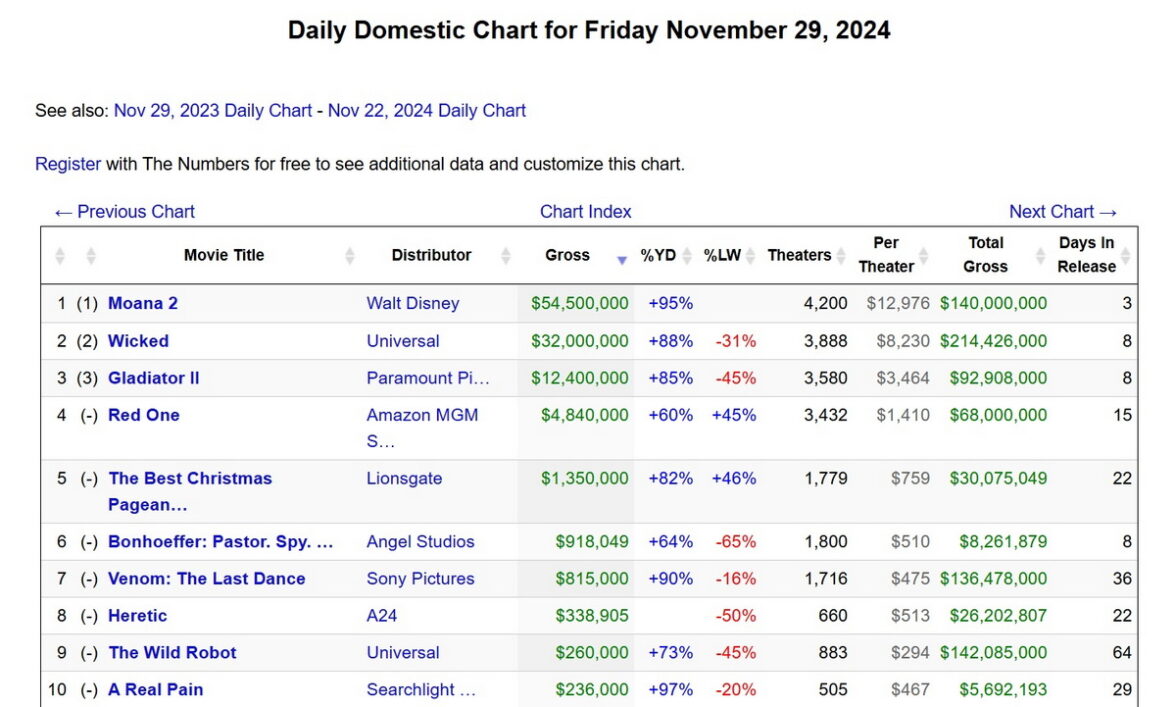Open the A24 distributor page
1176x707 pixels.
point(382,616)
